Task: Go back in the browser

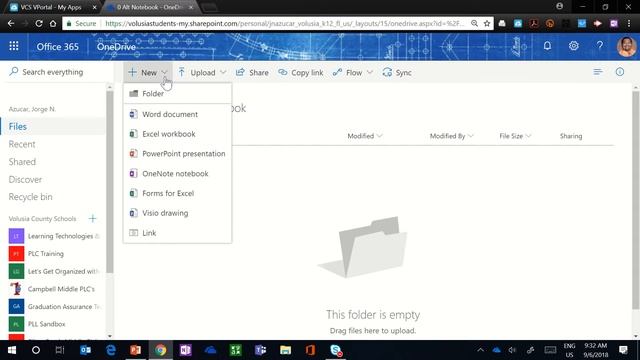Action: [11, 23]
